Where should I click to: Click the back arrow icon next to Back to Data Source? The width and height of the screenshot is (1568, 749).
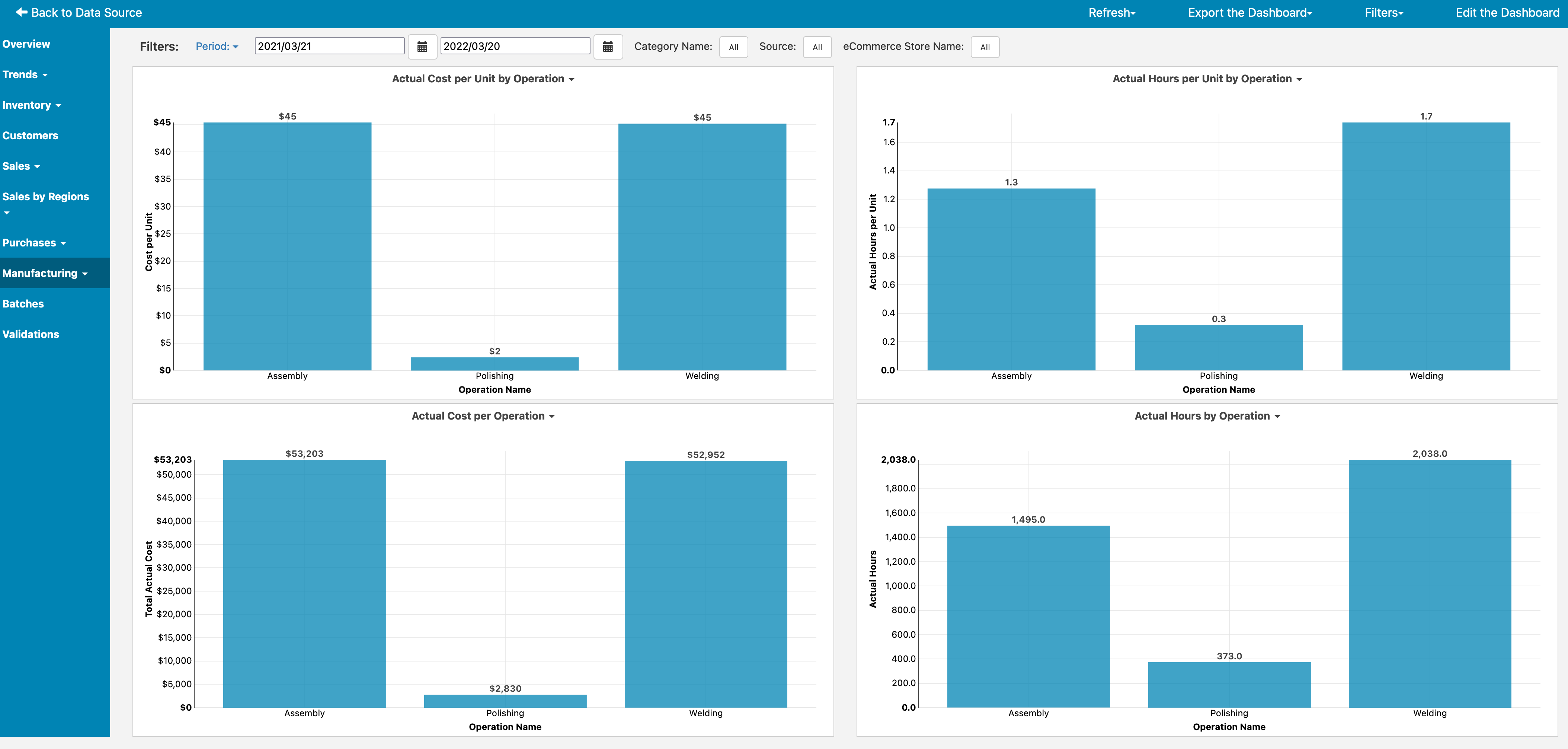21,12
